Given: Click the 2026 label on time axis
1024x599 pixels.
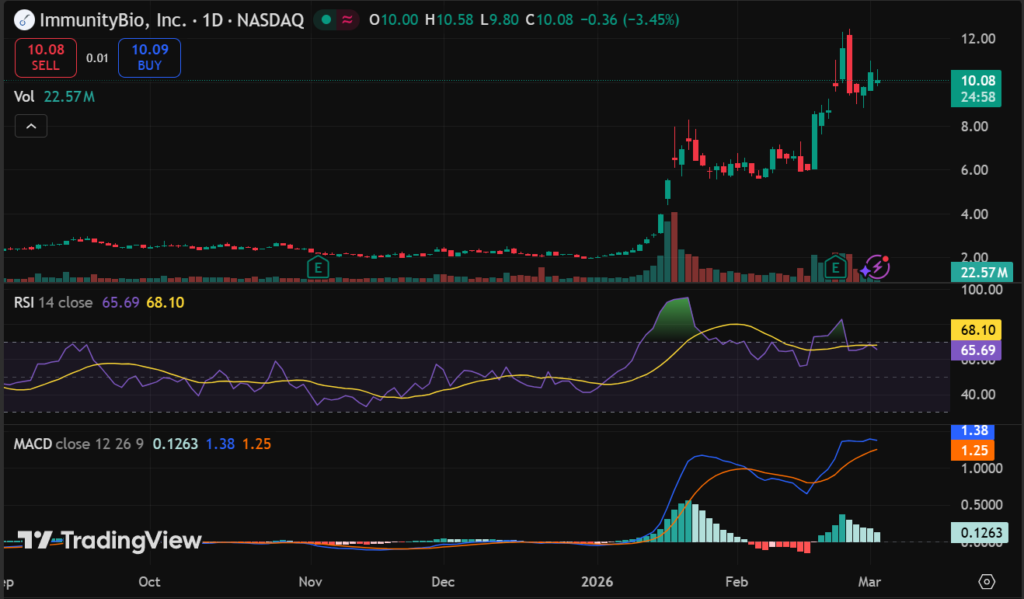Looking at the screenshot, I should pos(597,581).
